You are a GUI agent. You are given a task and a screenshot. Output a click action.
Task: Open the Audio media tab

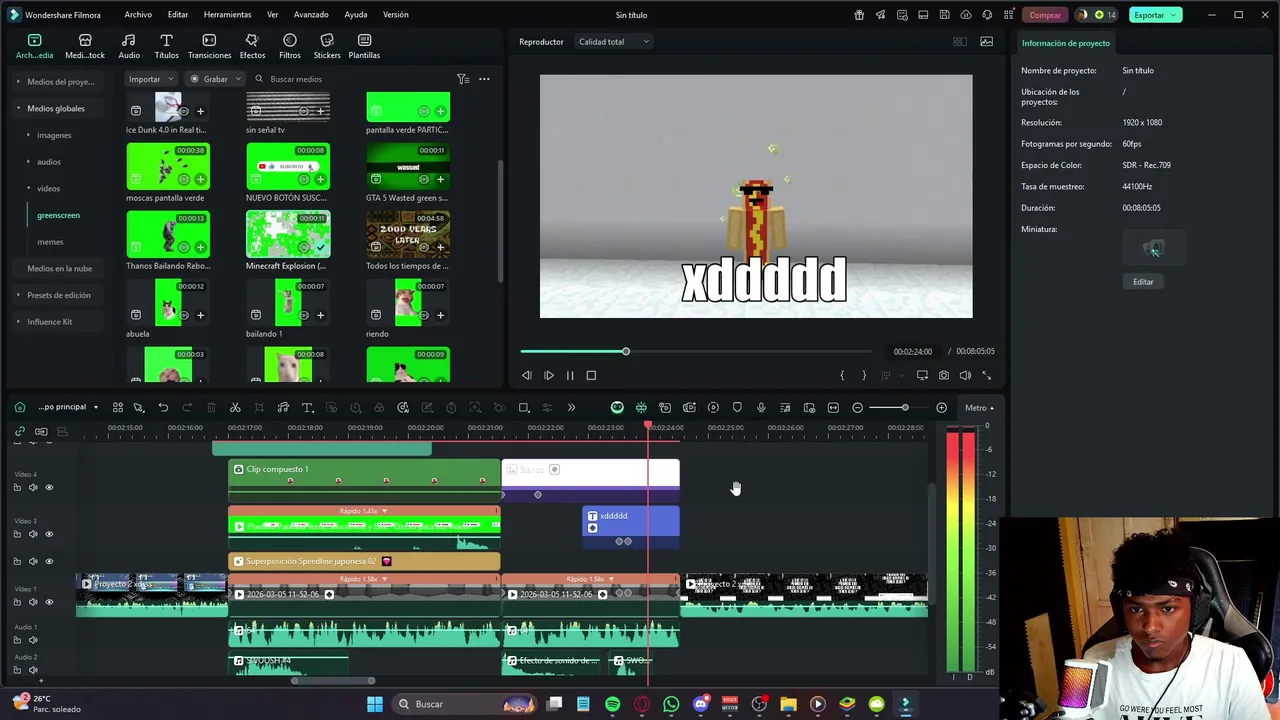pyautogui.click(x=129, y=46)
